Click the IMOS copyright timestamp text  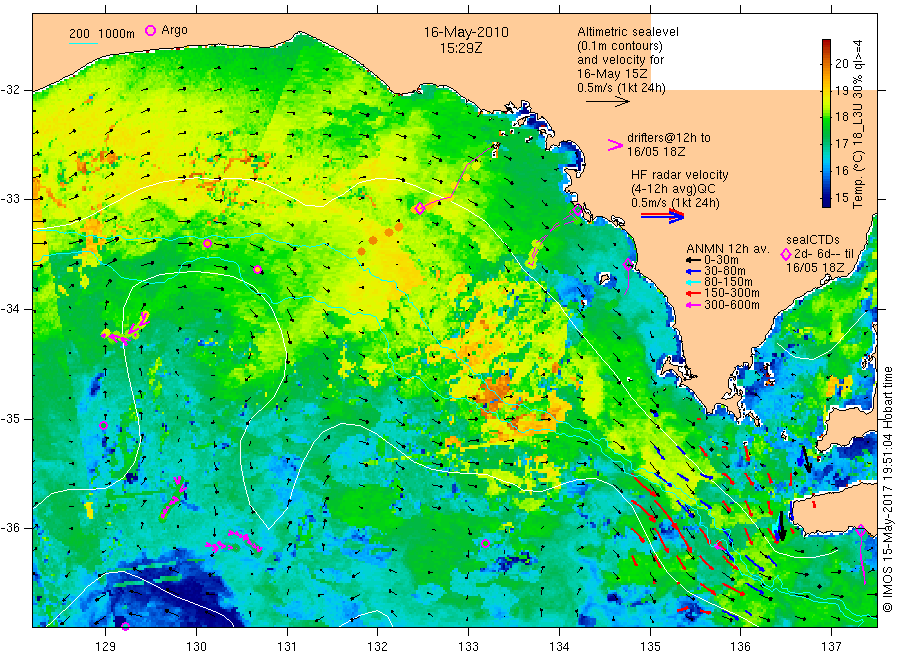tap(887, 490)
